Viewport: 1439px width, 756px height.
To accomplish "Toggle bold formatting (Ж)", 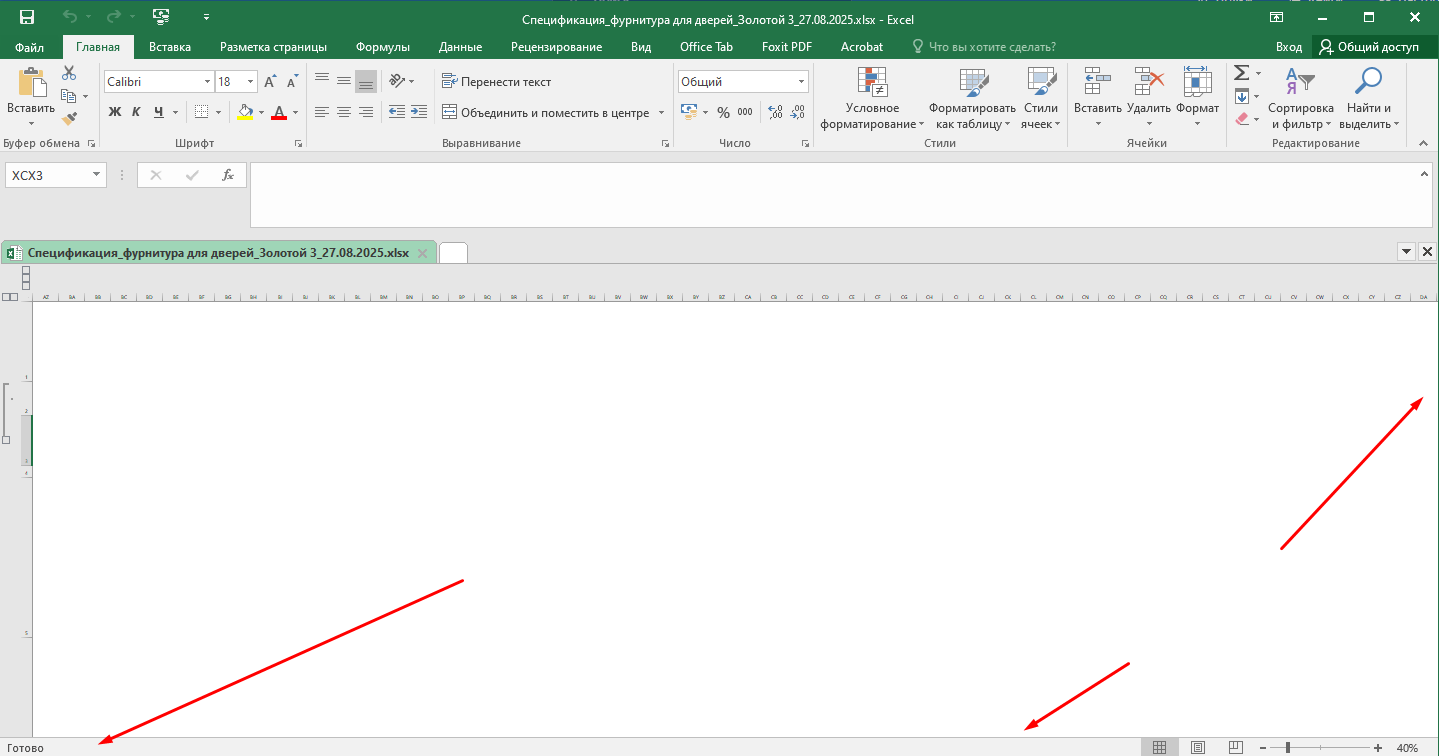I will coord(114,112).
